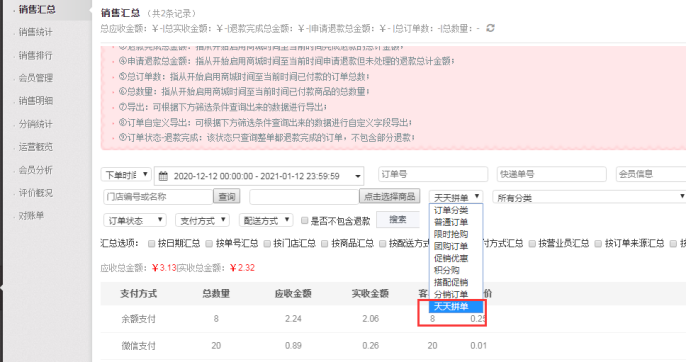687x363 pixels.
Task: Select 促销优惠 in the dropdown list
Action: [x=456, y=258]
